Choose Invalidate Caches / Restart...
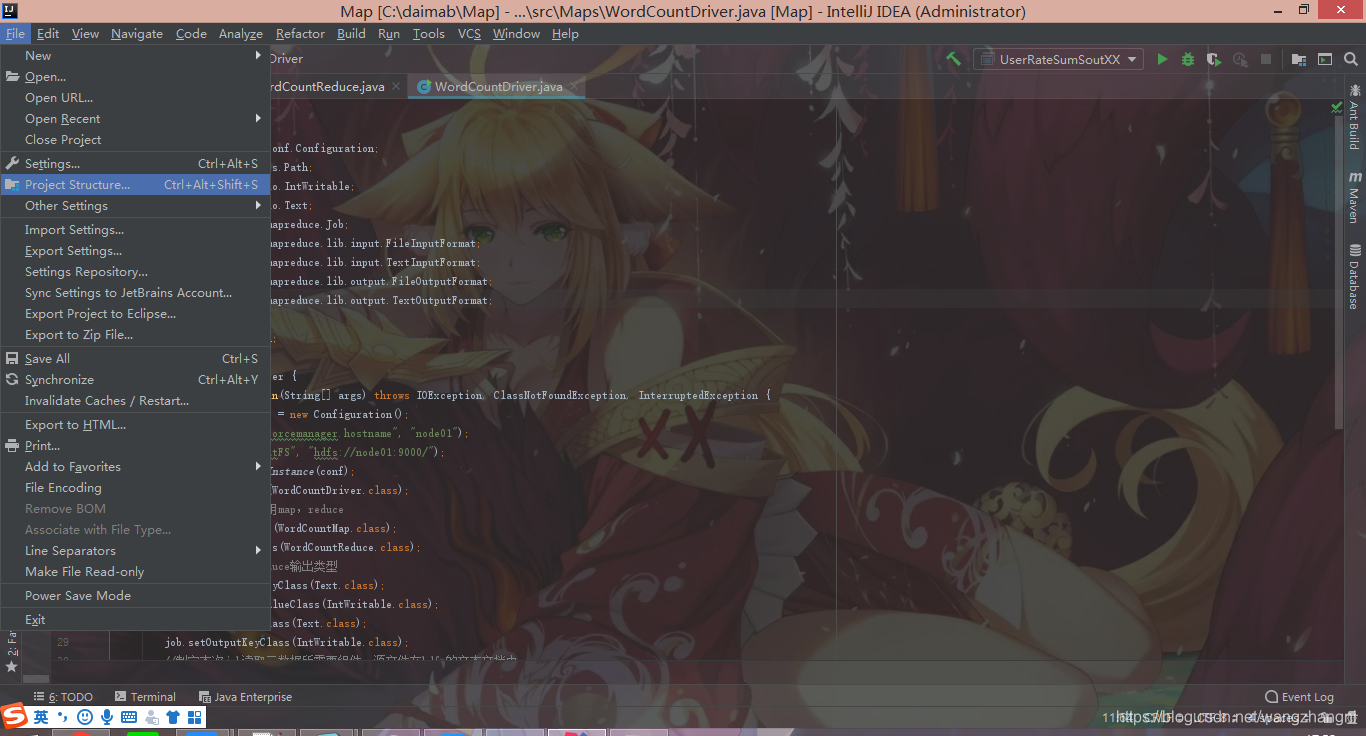Image resolution: width=1366 pixels, height=736 pixels. click(135, 401)
